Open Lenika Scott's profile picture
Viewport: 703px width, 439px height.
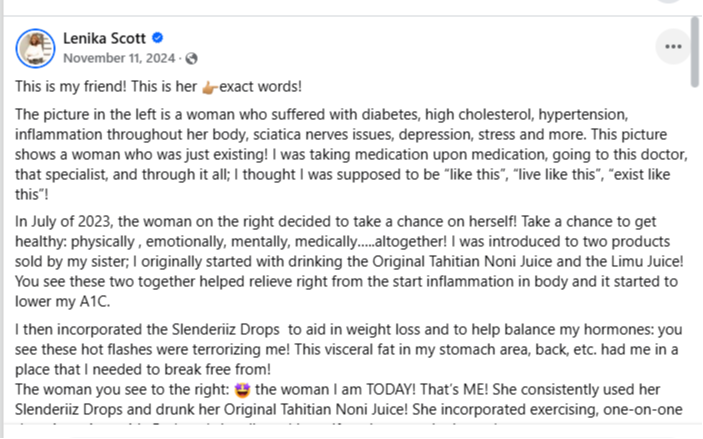pyautogui.click(x=36, y=47)
